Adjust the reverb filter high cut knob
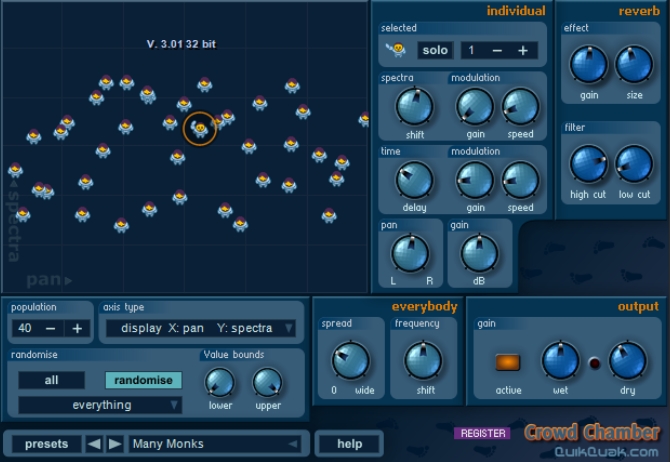 point(589,164)
